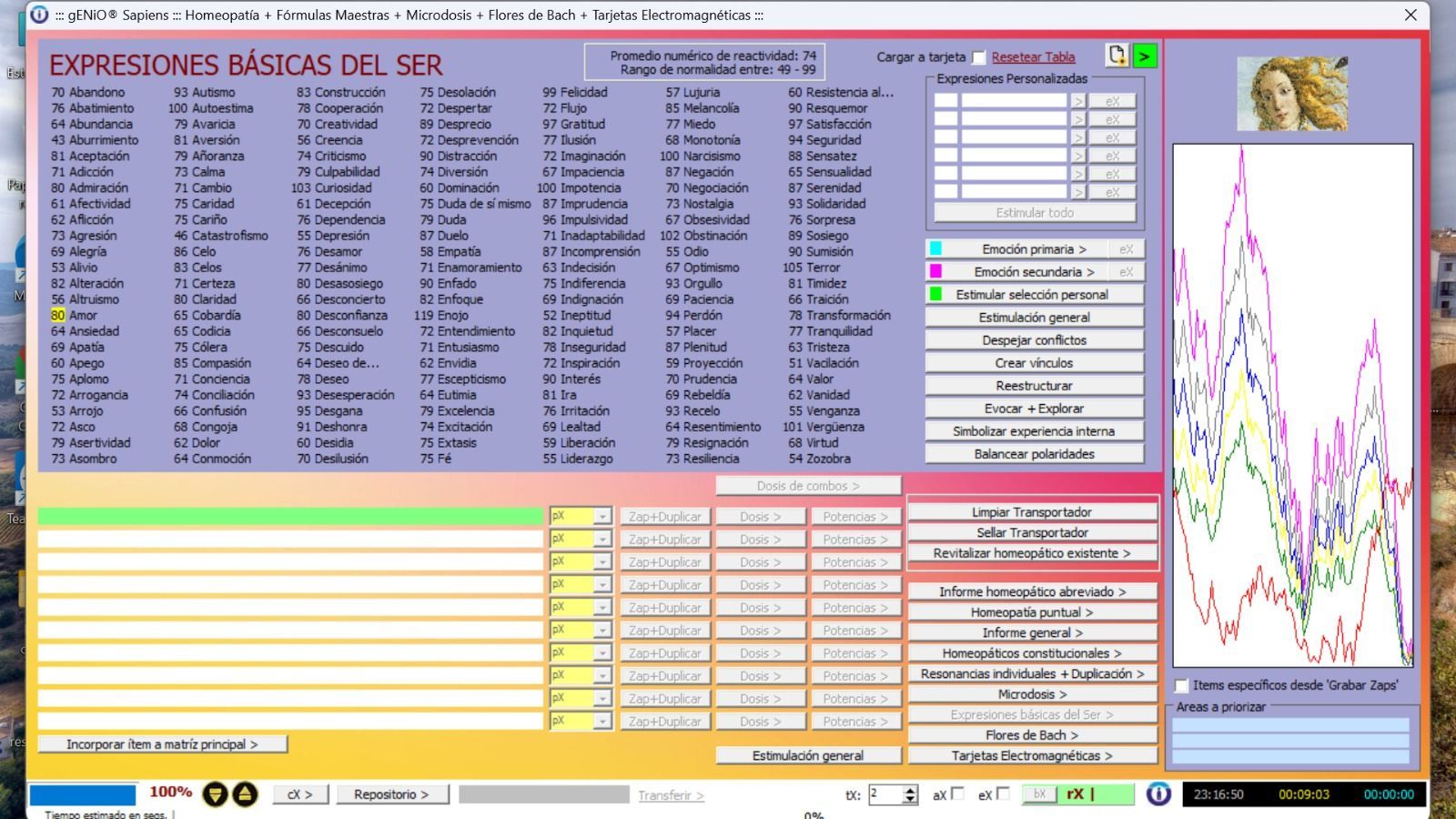Click the blue info circle icon near timers

1158,794
